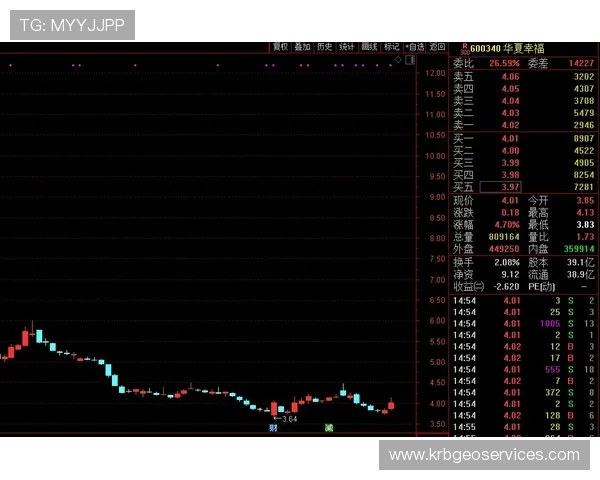
Task: Click the 复权 toolbar button
Action: 280,46
